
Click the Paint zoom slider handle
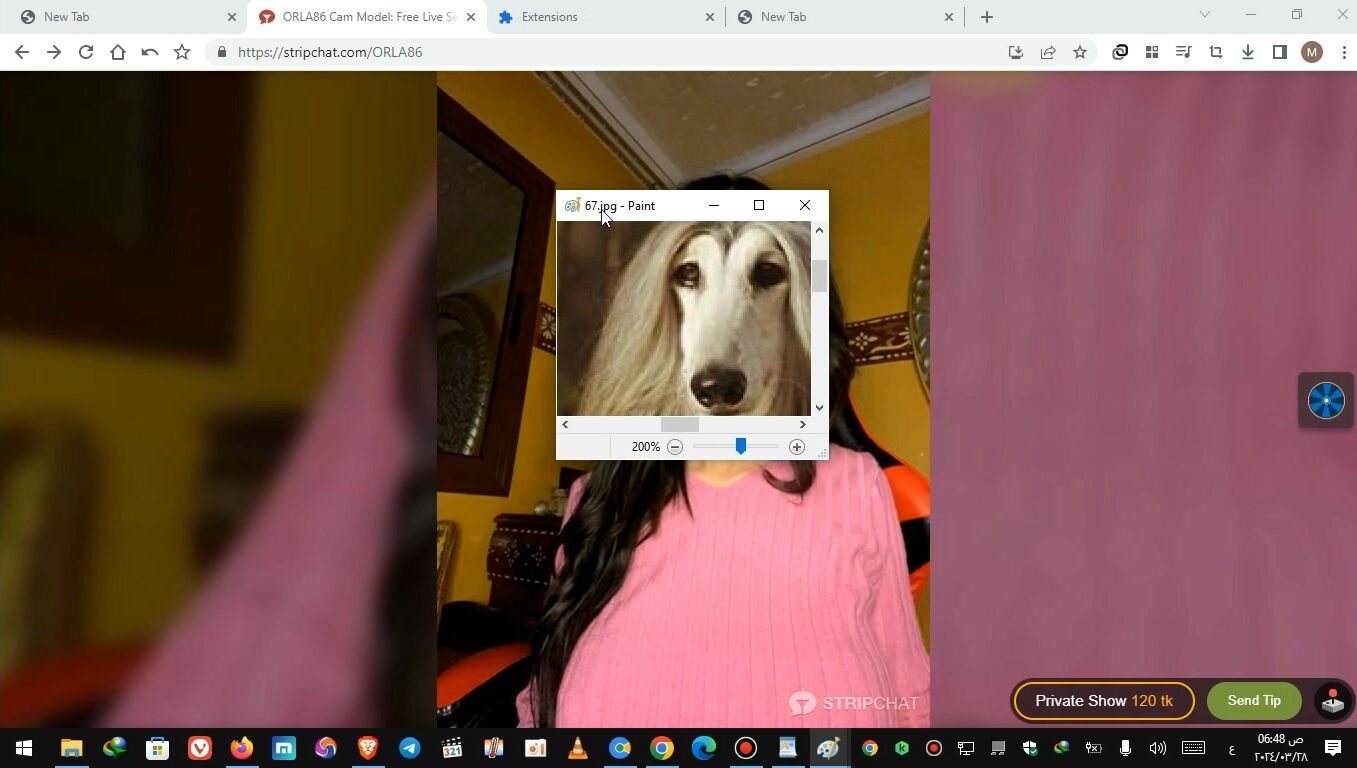[x=741, y=446]
